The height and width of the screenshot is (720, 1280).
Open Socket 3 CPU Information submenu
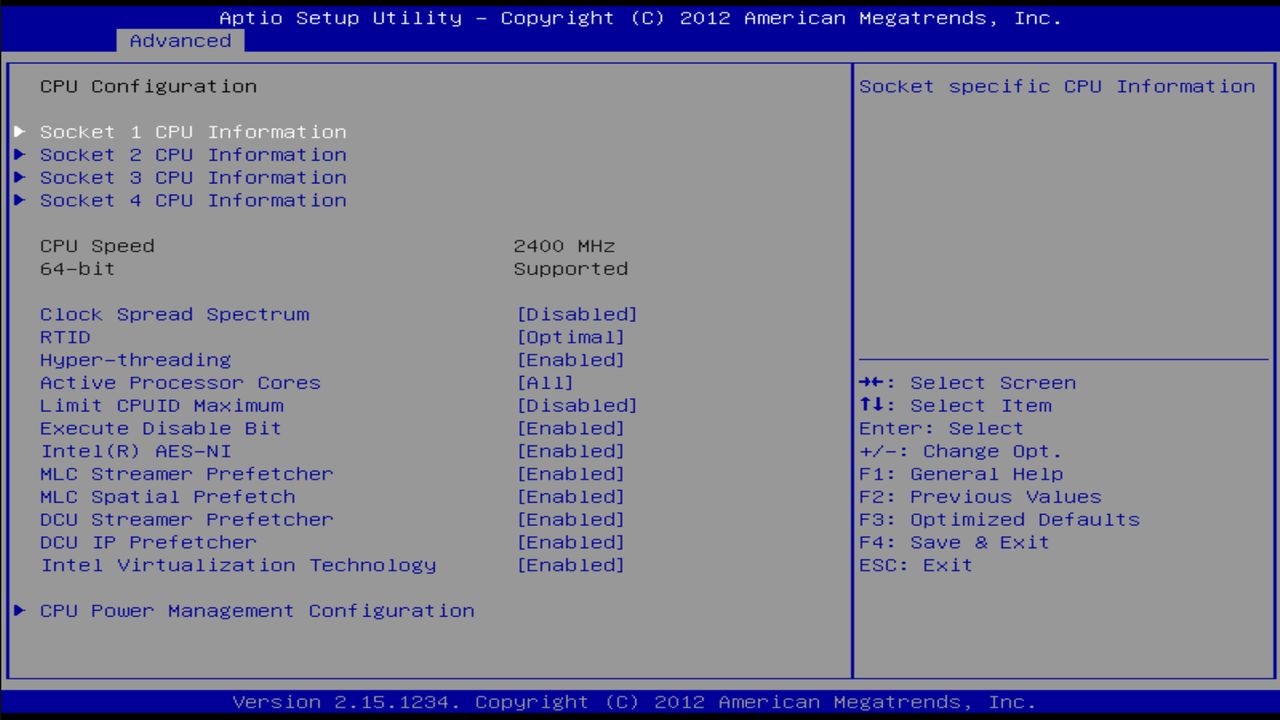point(193,178)
